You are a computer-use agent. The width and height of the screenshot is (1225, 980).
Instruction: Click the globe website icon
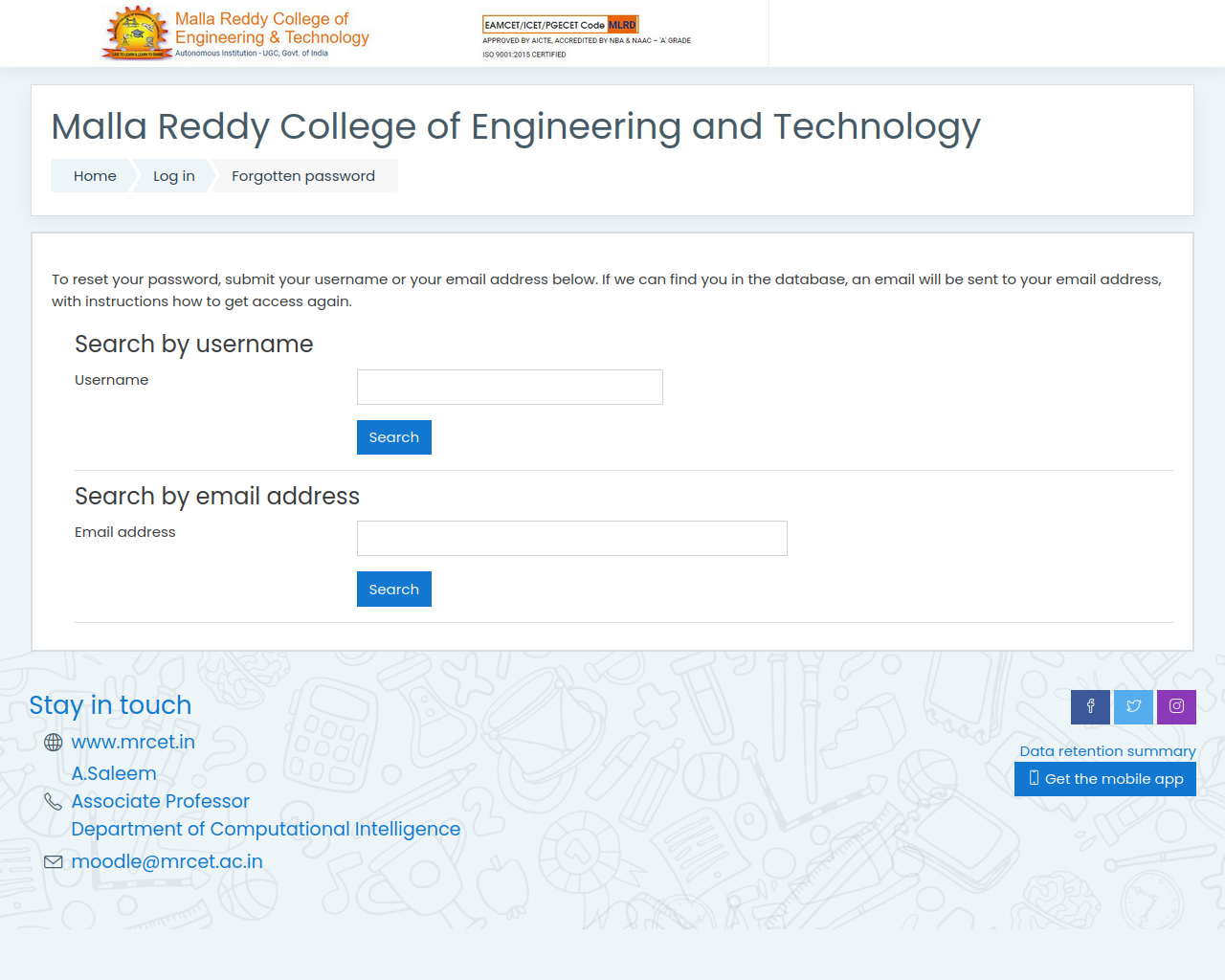54,743
